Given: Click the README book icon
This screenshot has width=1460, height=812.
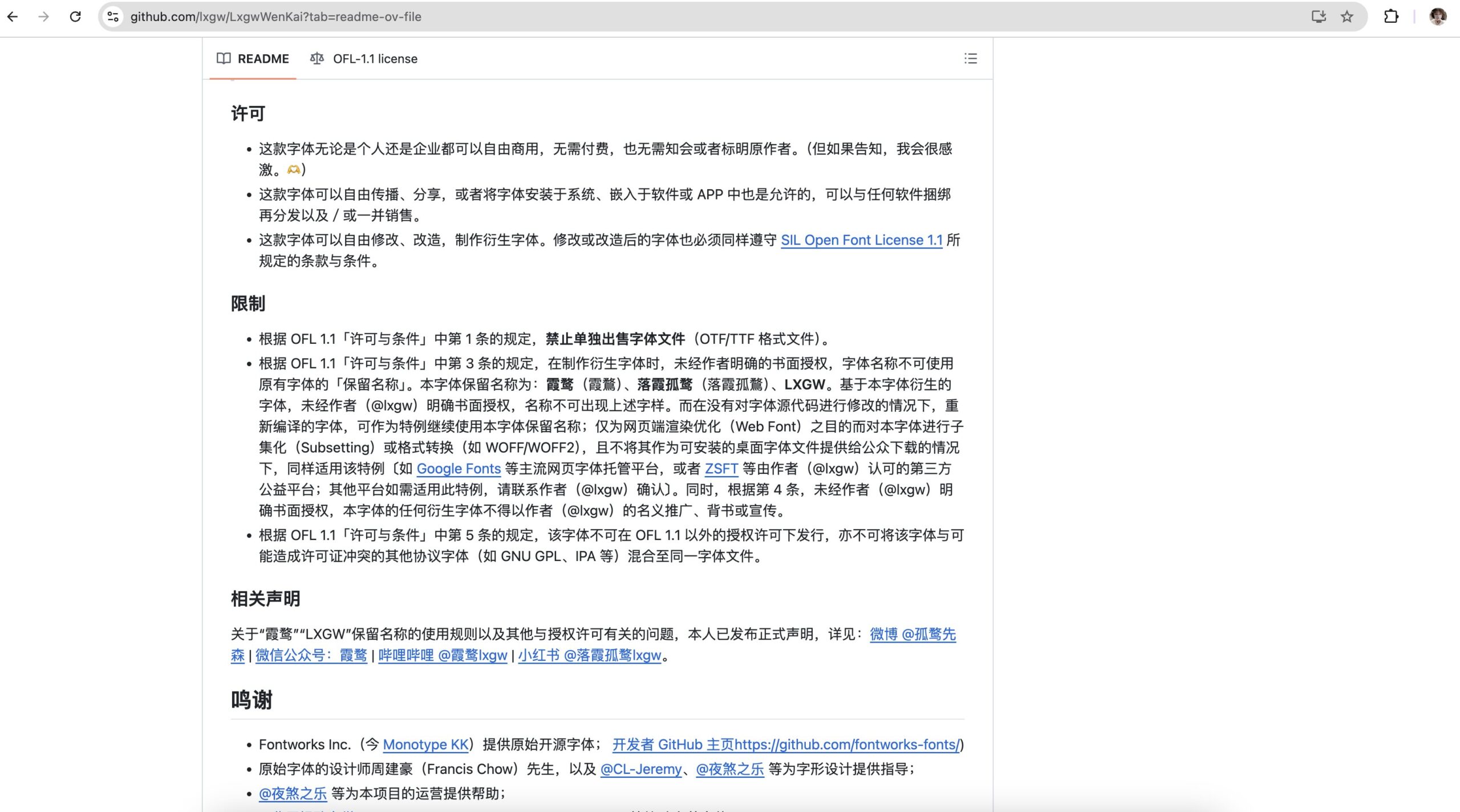Looking at the screenshot, I should [224, 59].
